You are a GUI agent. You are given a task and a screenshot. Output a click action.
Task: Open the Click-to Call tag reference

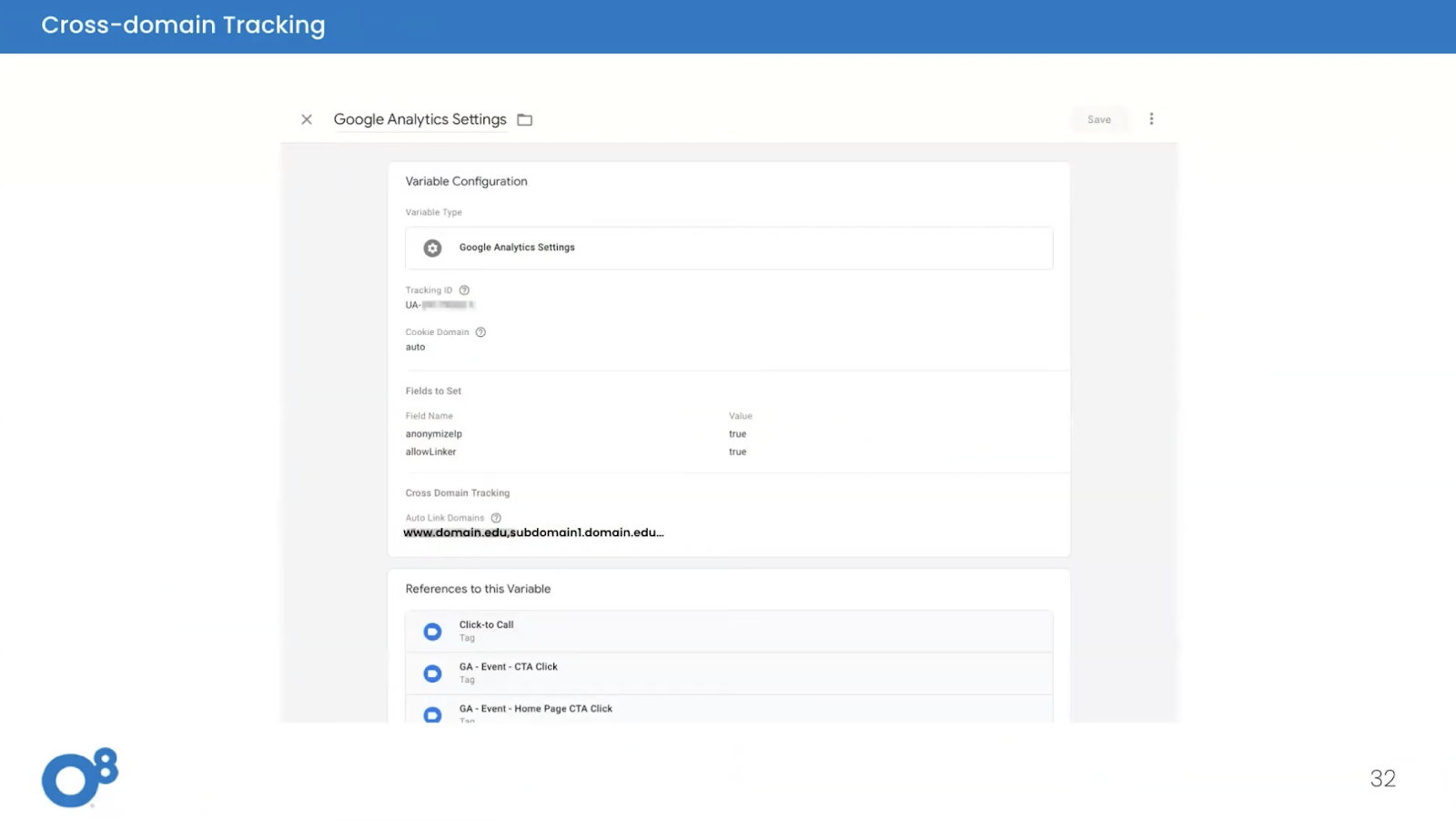(729, 631)
